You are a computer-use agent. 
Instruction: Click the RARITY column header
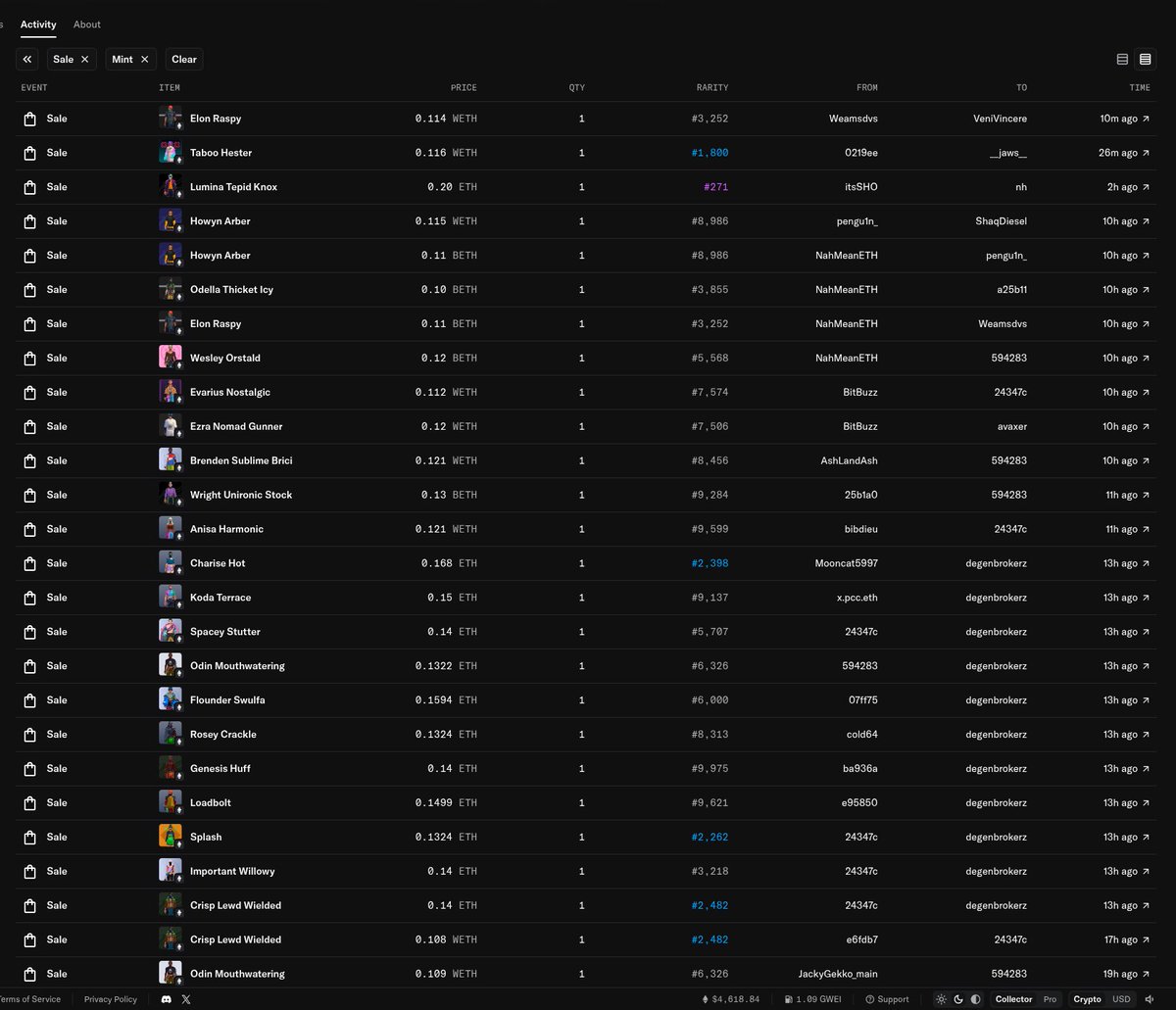click(x=712, y=88)
